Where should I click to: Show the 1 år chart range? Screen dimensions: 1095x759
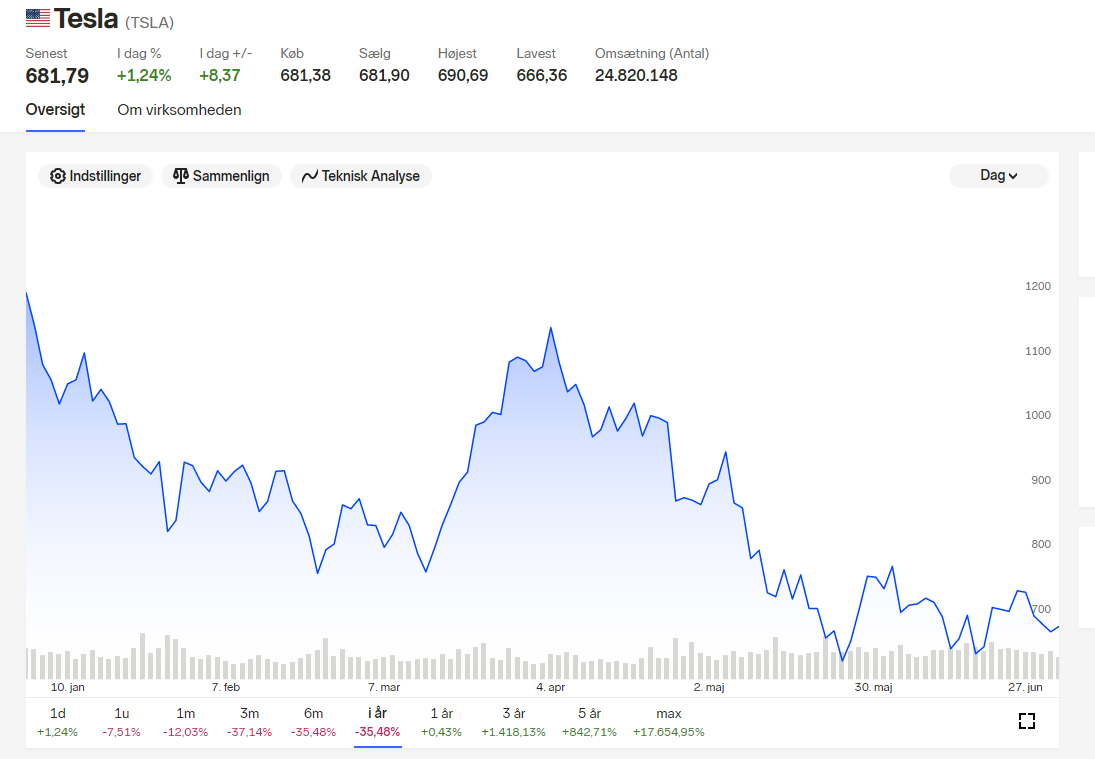[x=441, y=722]
